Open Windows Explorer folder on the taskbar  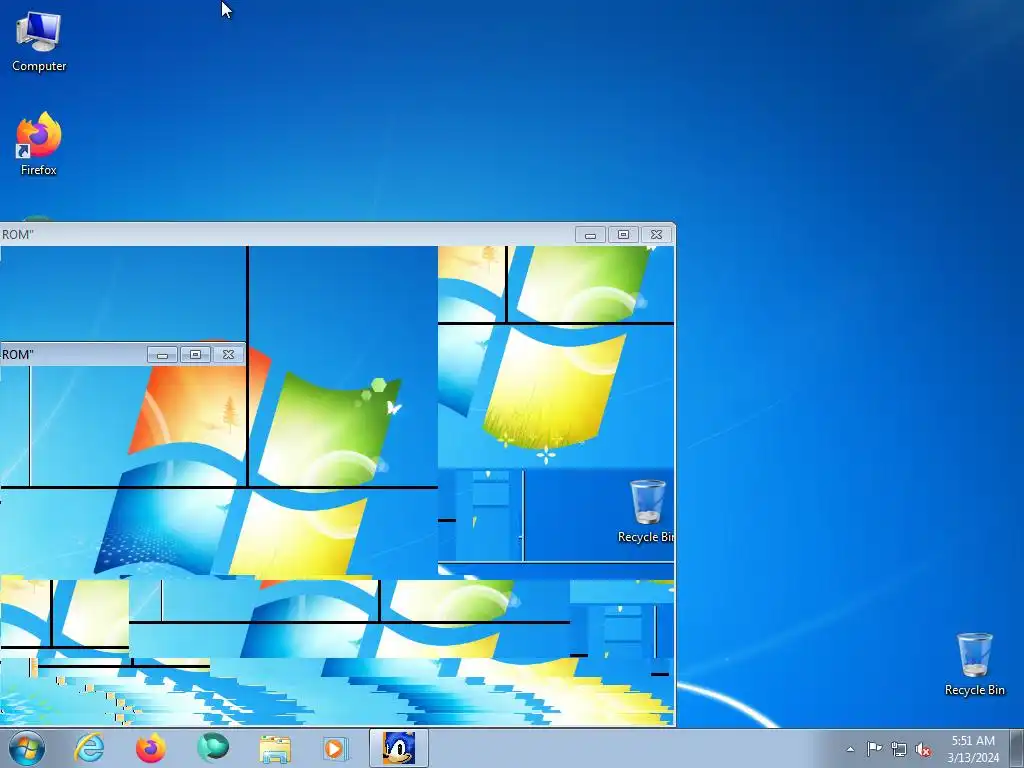[275, 748]
